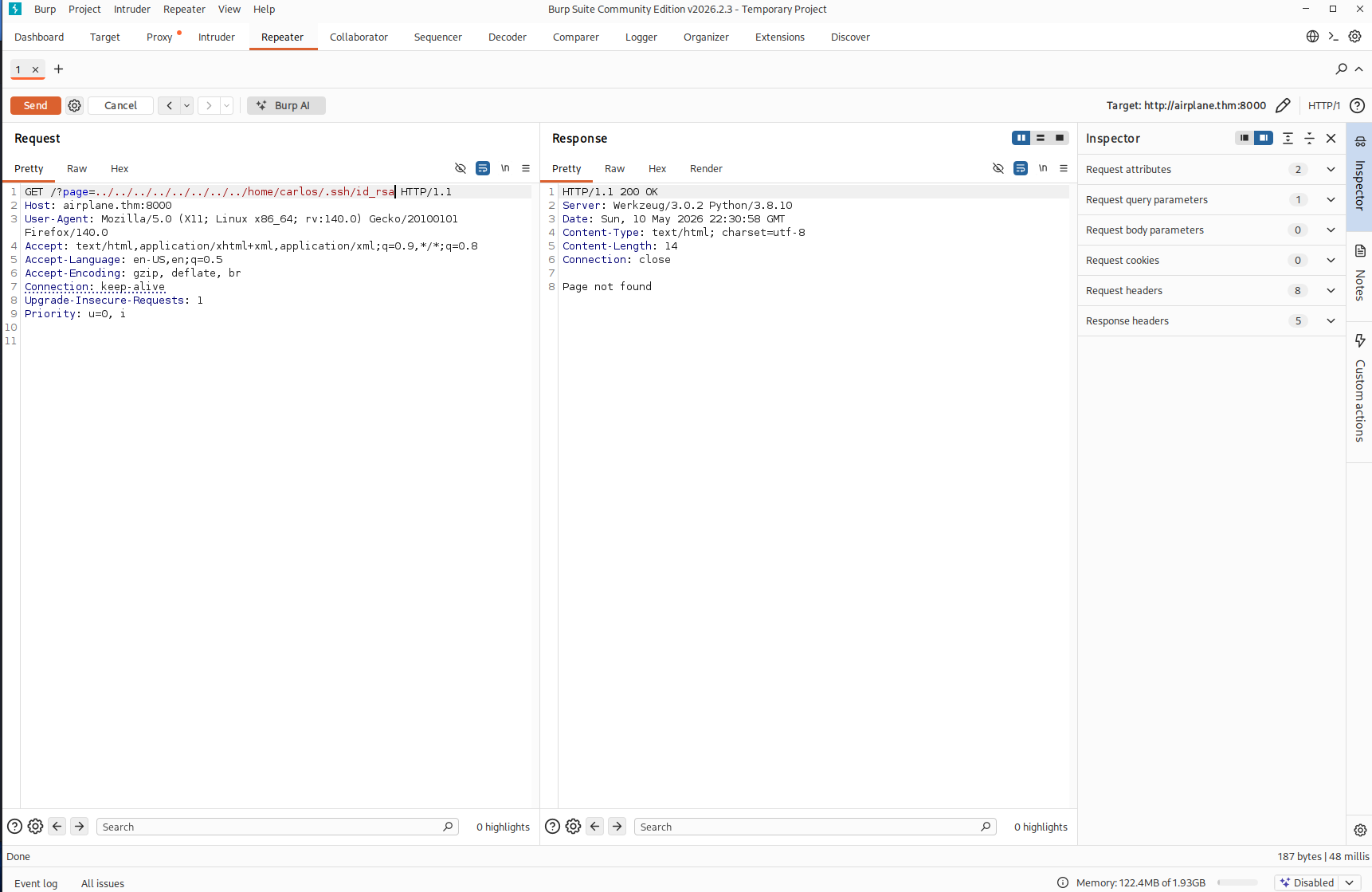Viewport: 1372px width, 892px height.
Task: Switch Response view to Render
Action: (706, 169)
